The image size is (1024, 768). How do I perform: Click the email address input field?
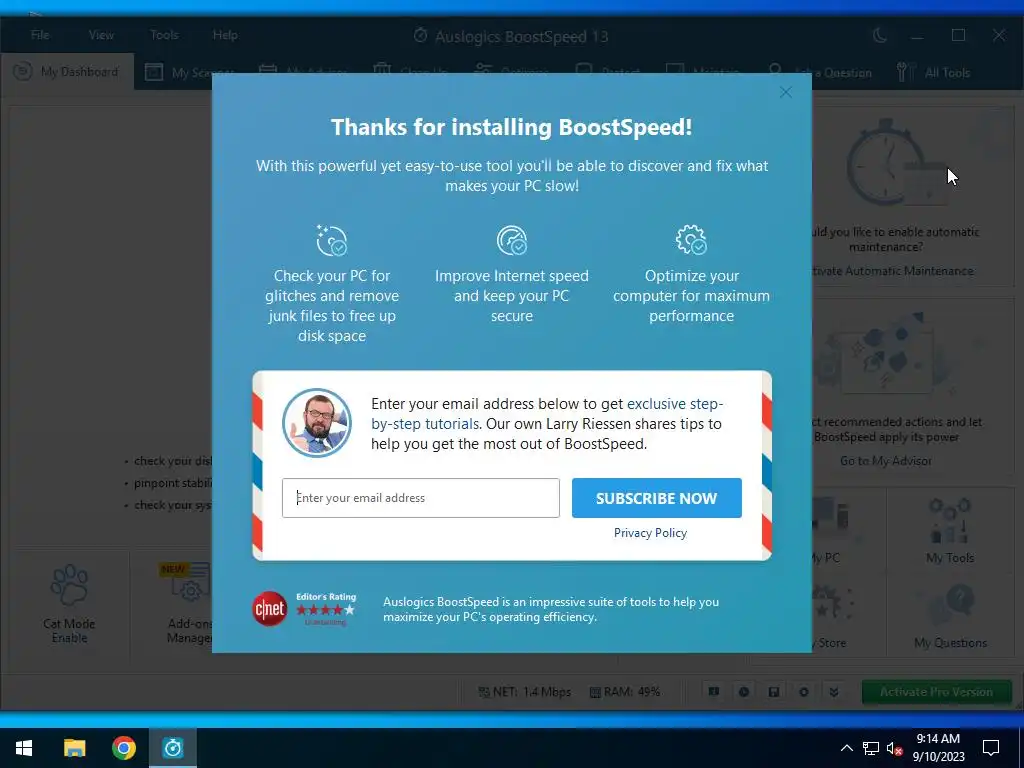[x=421, y=498]
